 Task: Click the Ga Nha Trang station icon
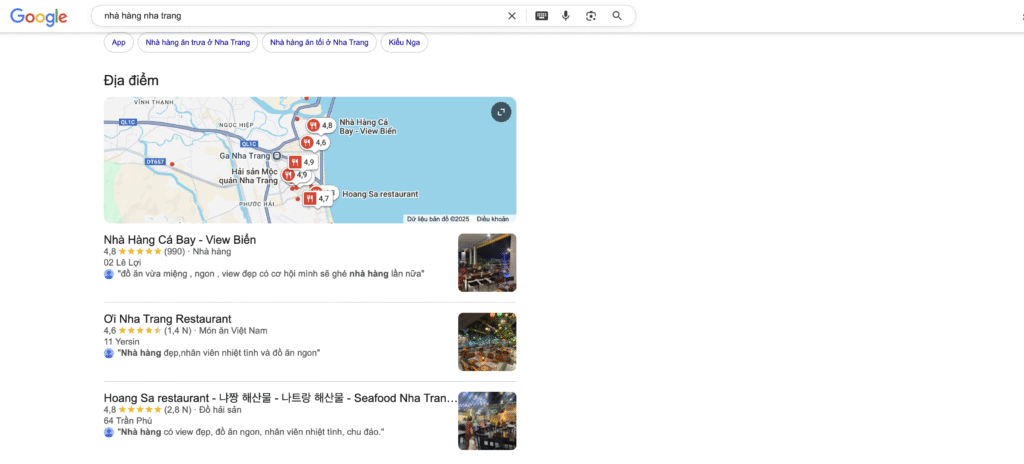click(277, 156)
